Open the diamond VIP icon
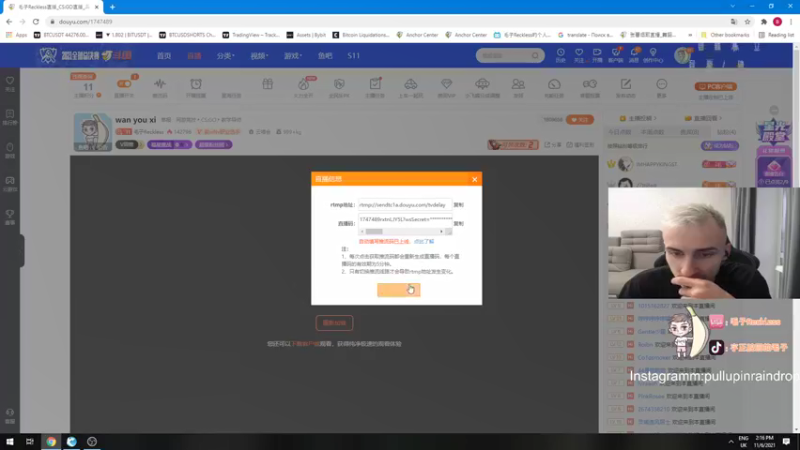 (446, 84)
